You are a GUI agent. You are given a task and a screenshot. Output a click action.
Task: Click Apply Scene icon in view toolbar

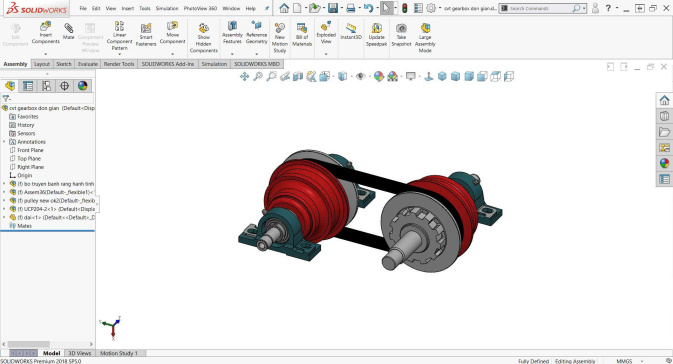tap(392, 76)
